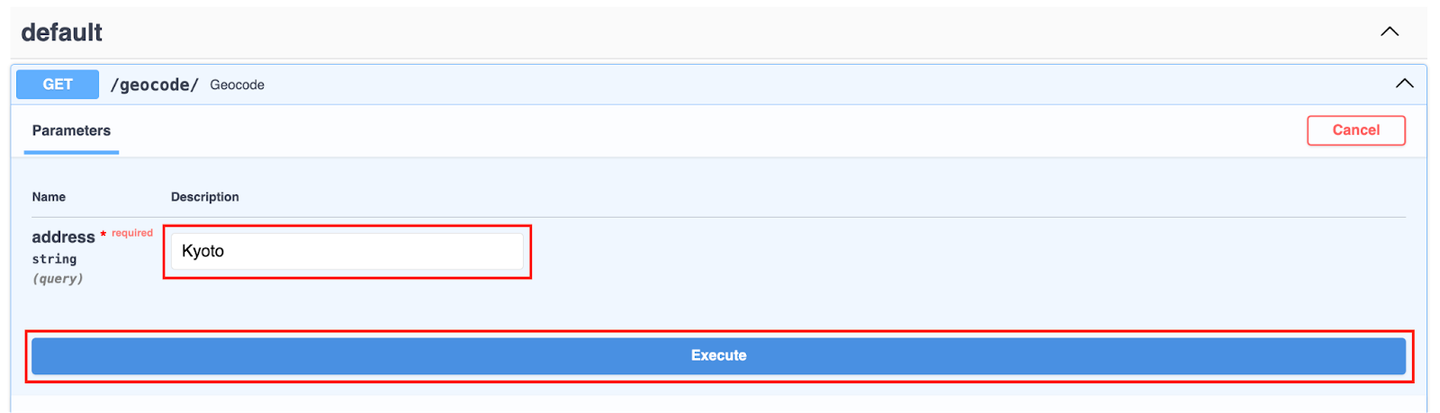Click the Description column header
Viewport: 1440px width, 413px height.
click(205, 197)
